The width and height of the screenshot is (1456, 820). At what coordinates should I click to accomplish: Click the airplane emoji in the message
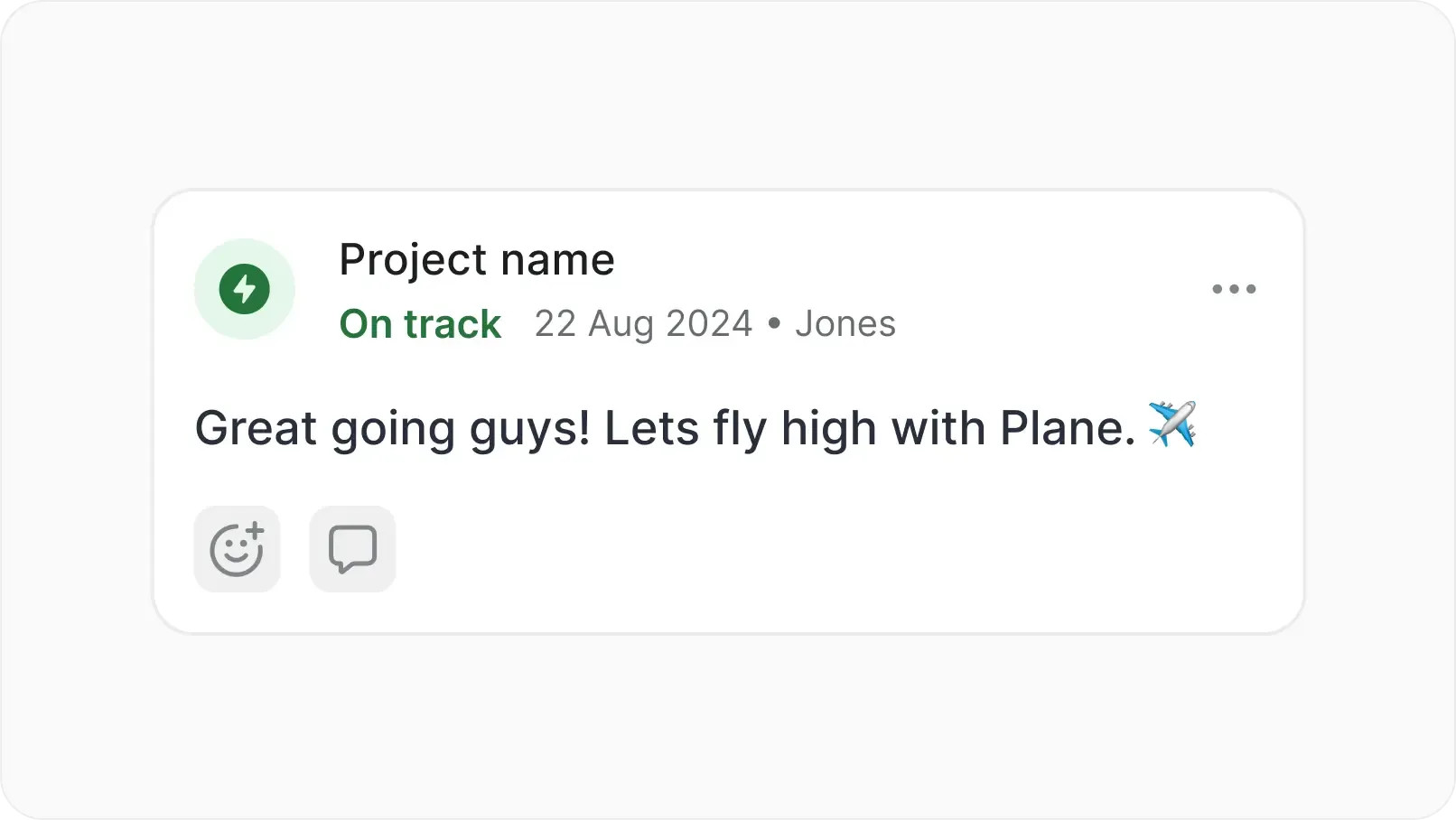click(x=1172, y=424)
